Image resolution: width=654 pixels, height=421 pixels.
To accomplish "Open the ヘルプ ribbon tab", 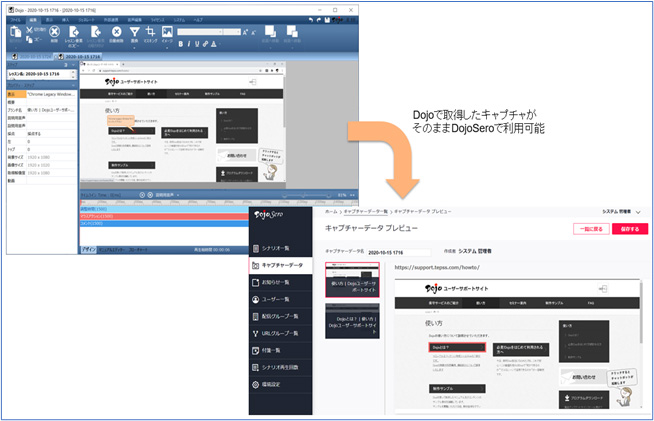I will (198, 20).
